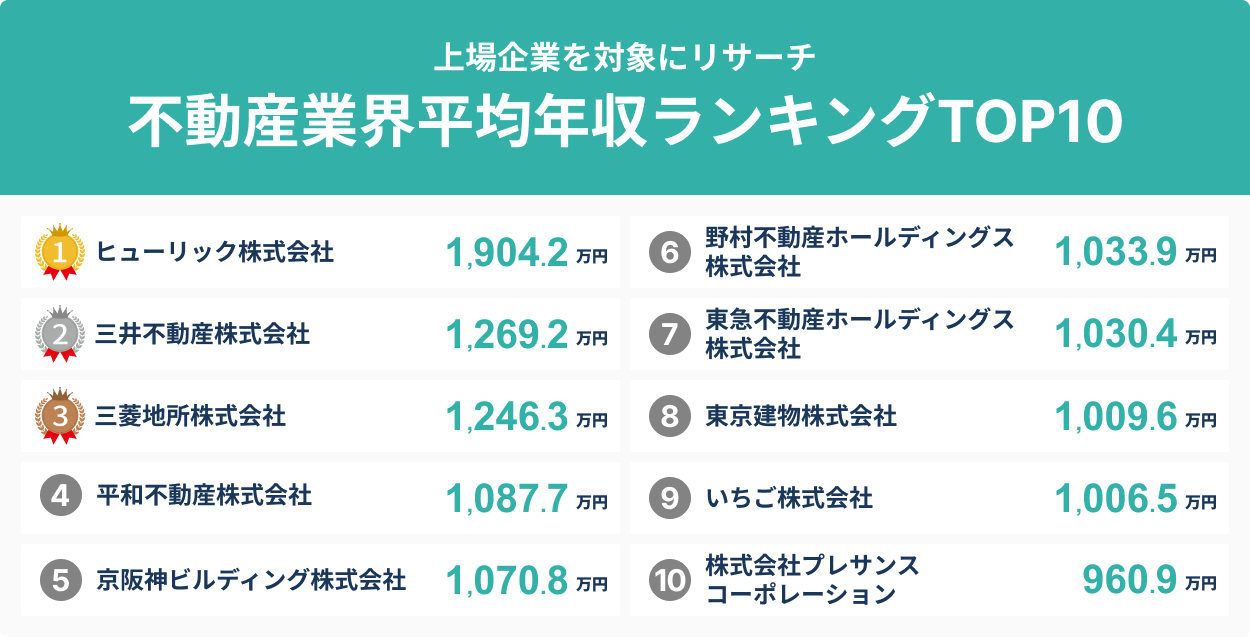Click 野村不動産ホールディングス株式会社 company name

(859, 252)
